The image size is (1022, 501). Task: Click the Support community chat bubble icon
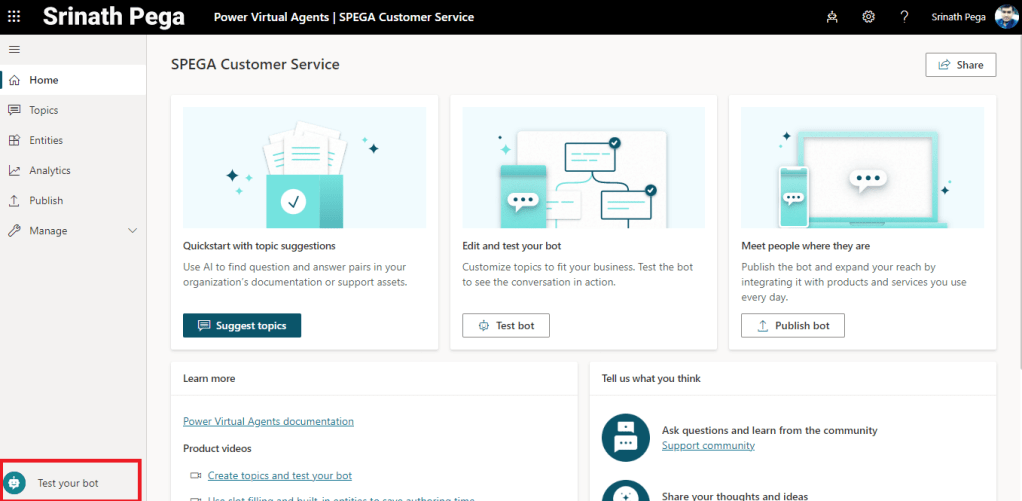pos(626,437)
